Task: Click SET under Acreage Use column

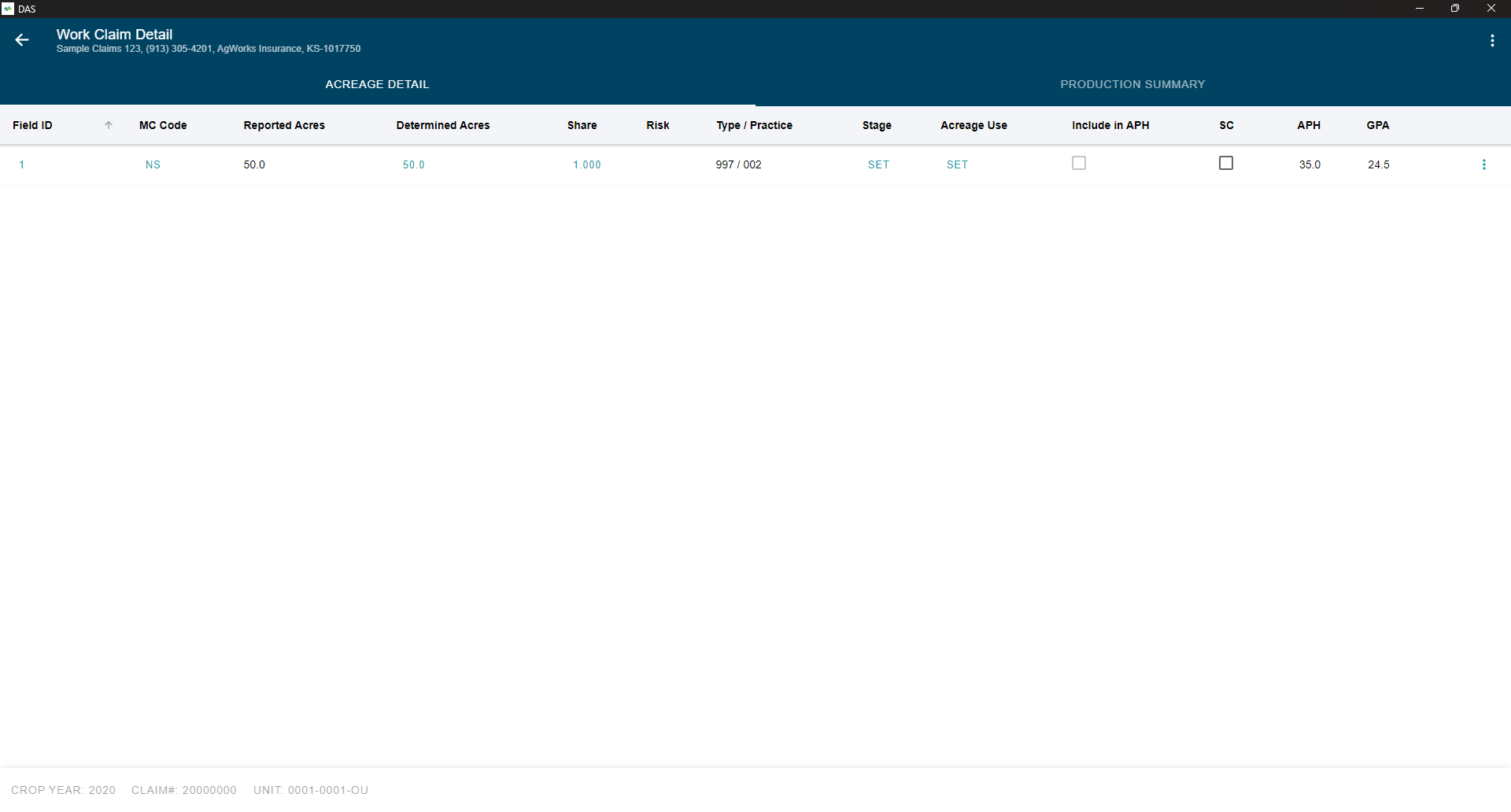Action: [x=957, y=164]
